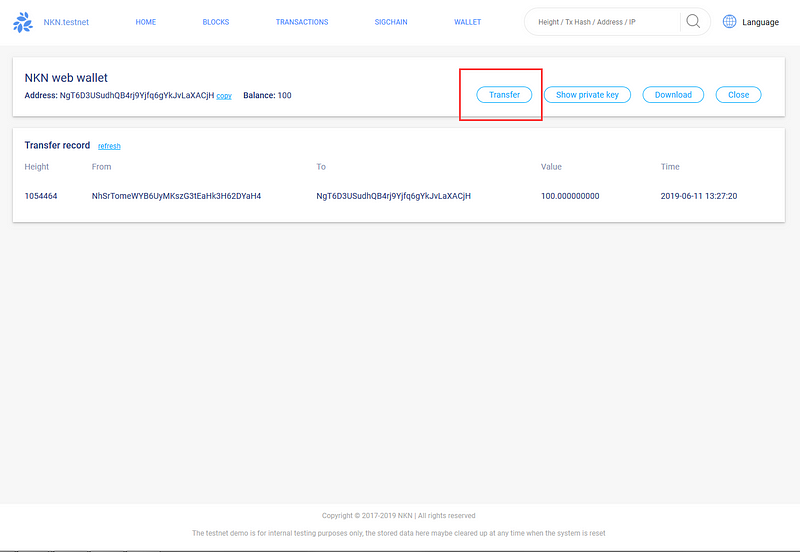Select the block height 1054464

tap(41, 196)
